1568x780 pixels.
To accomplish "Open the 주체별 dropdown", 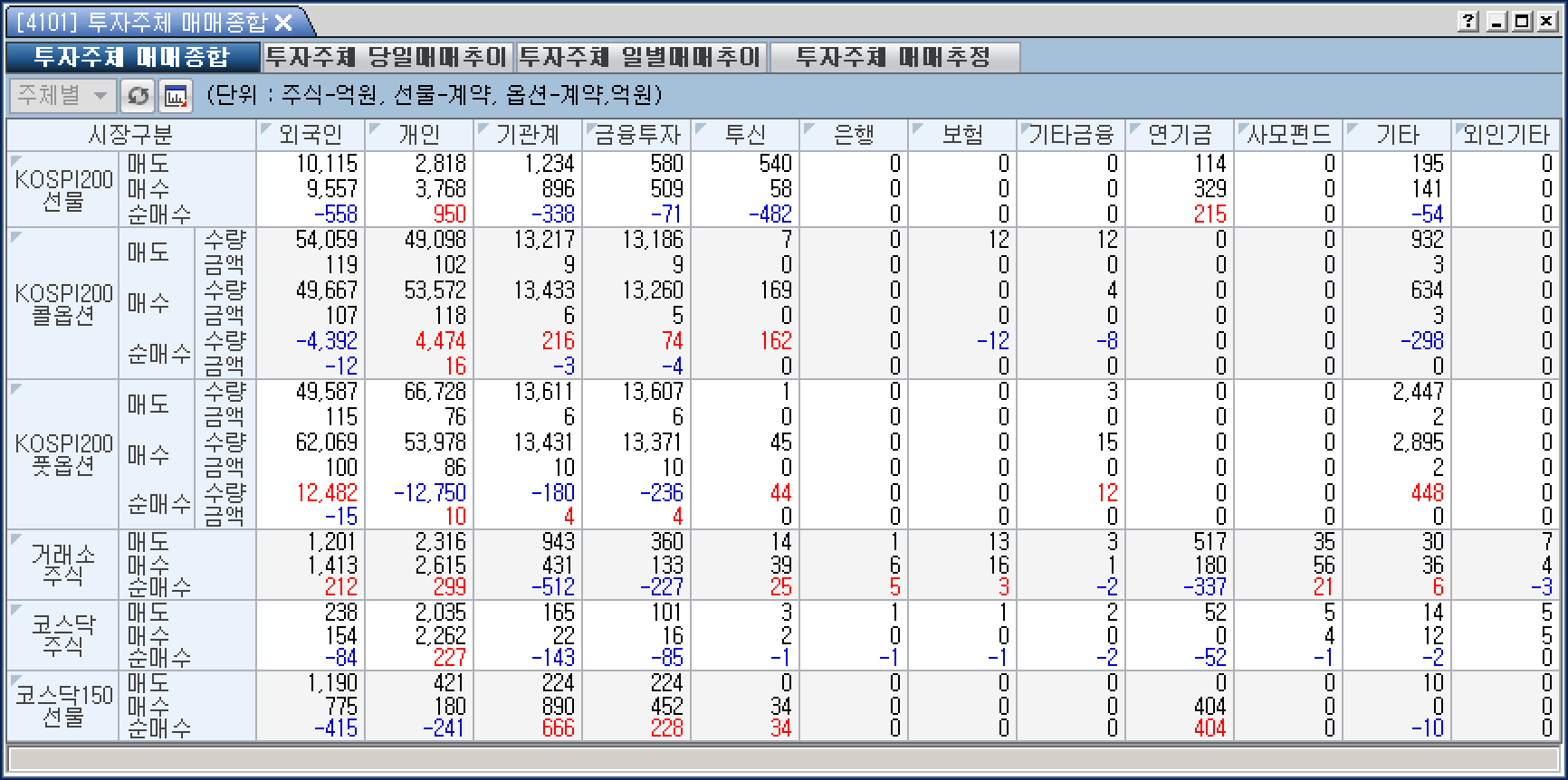I will point(62,95).
